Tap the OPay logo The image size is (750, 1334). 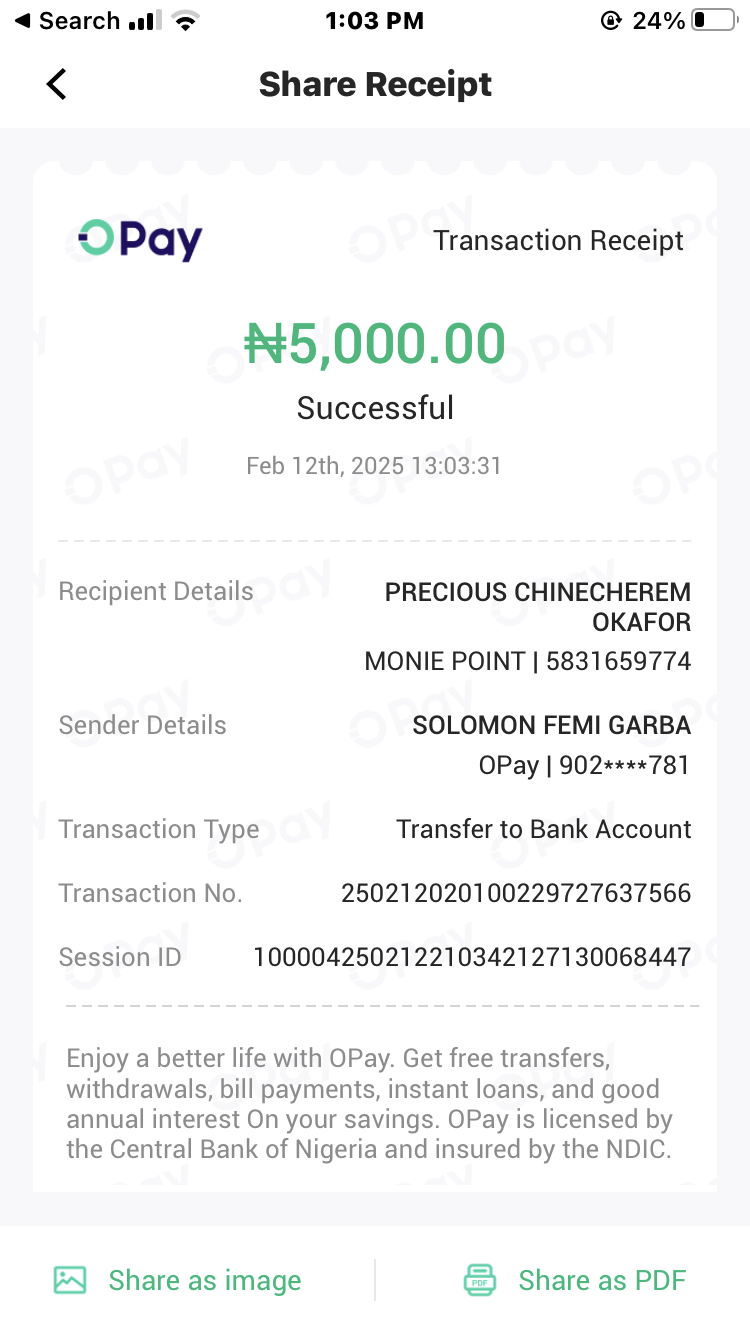pyautogui.click(x=140, y=240)
